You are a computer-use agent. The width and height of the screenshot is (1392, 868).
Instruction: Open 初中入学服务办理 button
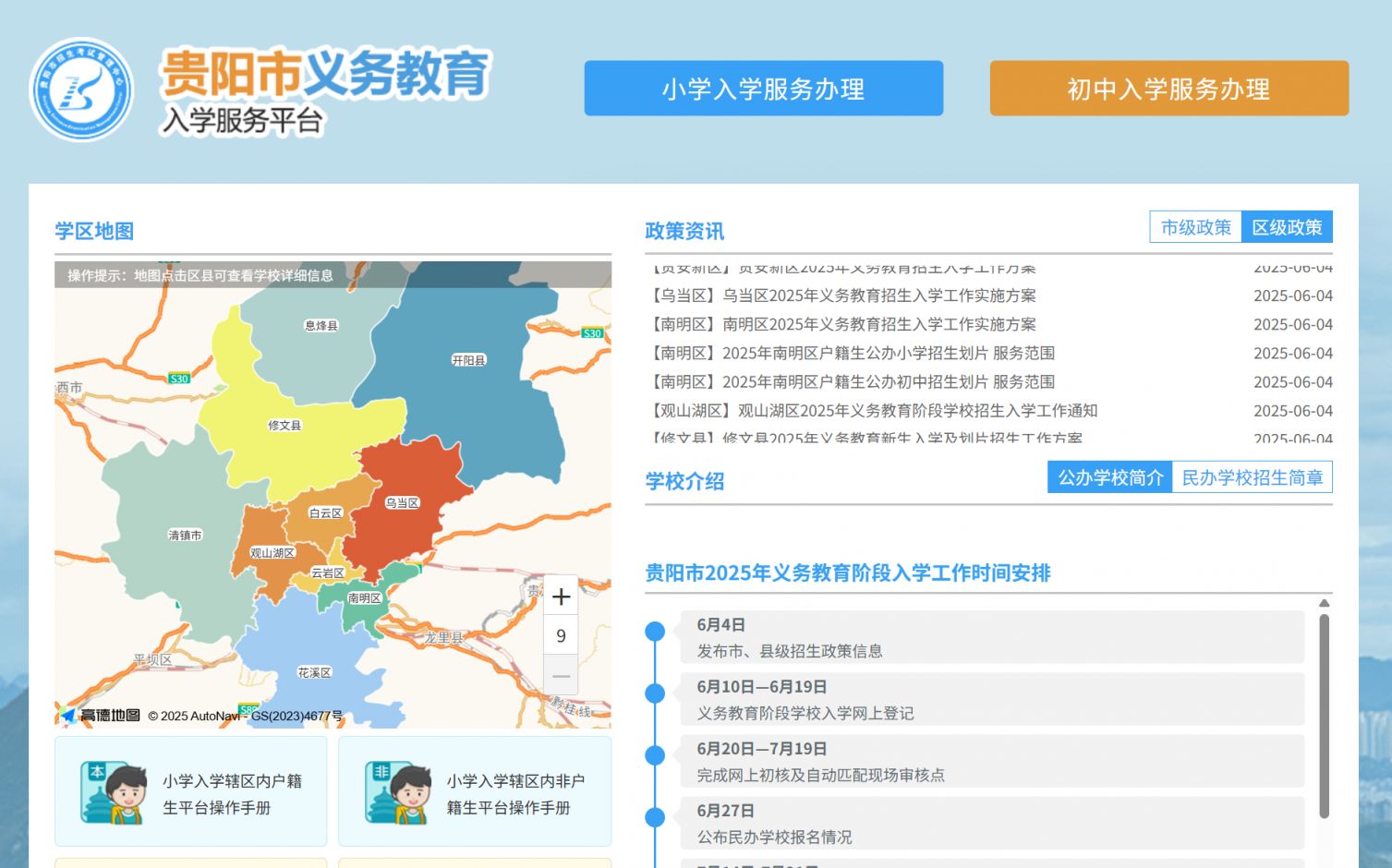[1169, 89]
